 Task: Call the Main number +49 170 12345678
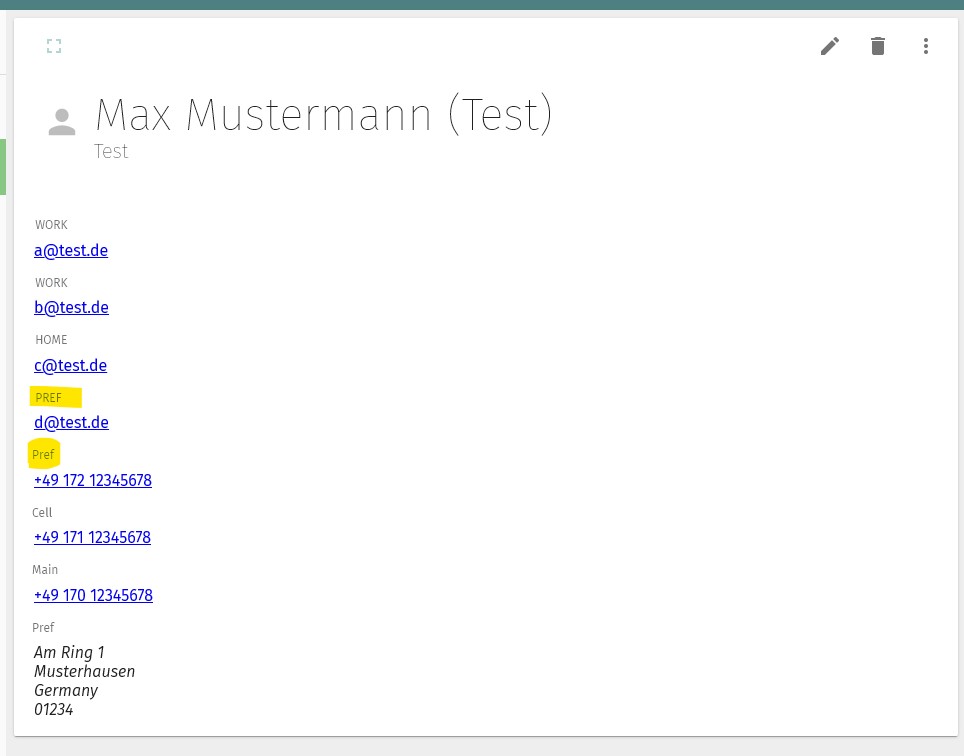pyautogui.click(x=93, y=595)
